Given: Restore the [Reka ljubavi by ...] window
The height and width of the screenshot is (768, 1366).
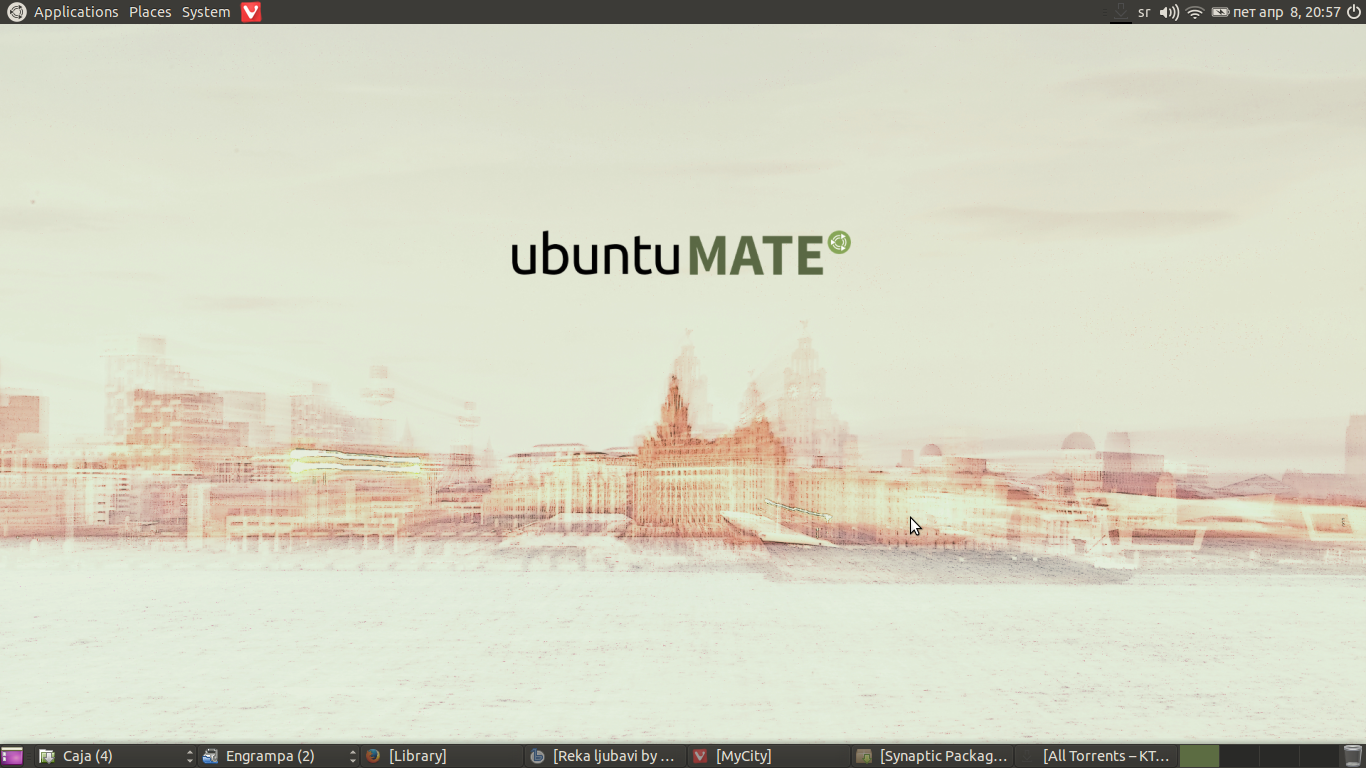Looking at the screenshot, I should [x=606, y=756].
